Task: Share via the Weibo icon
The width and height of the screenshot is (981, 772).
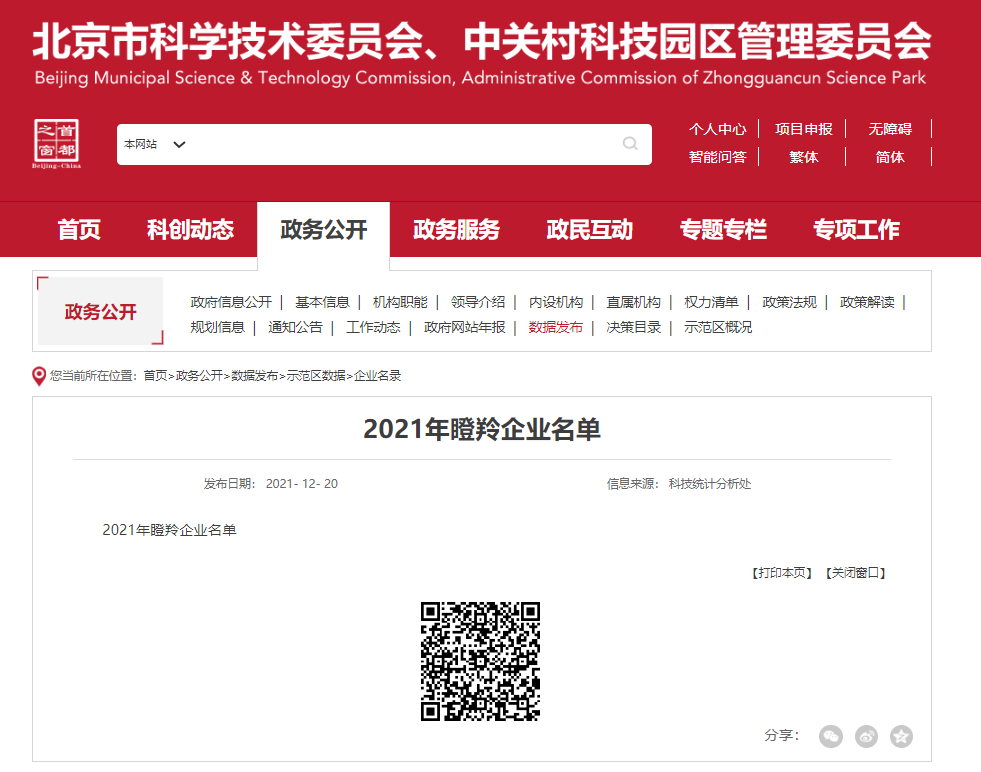Action: click(867, 736)
